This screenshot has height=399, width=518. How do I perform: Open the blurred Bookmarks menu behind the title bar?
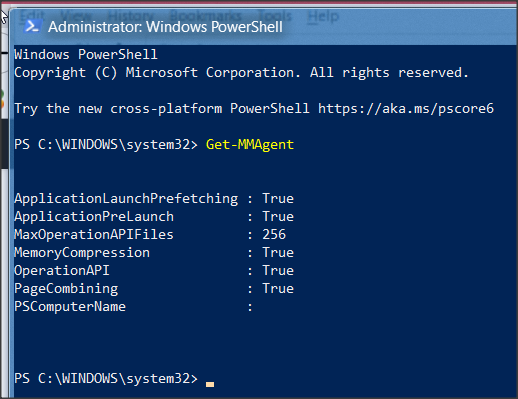click(205, 16)
